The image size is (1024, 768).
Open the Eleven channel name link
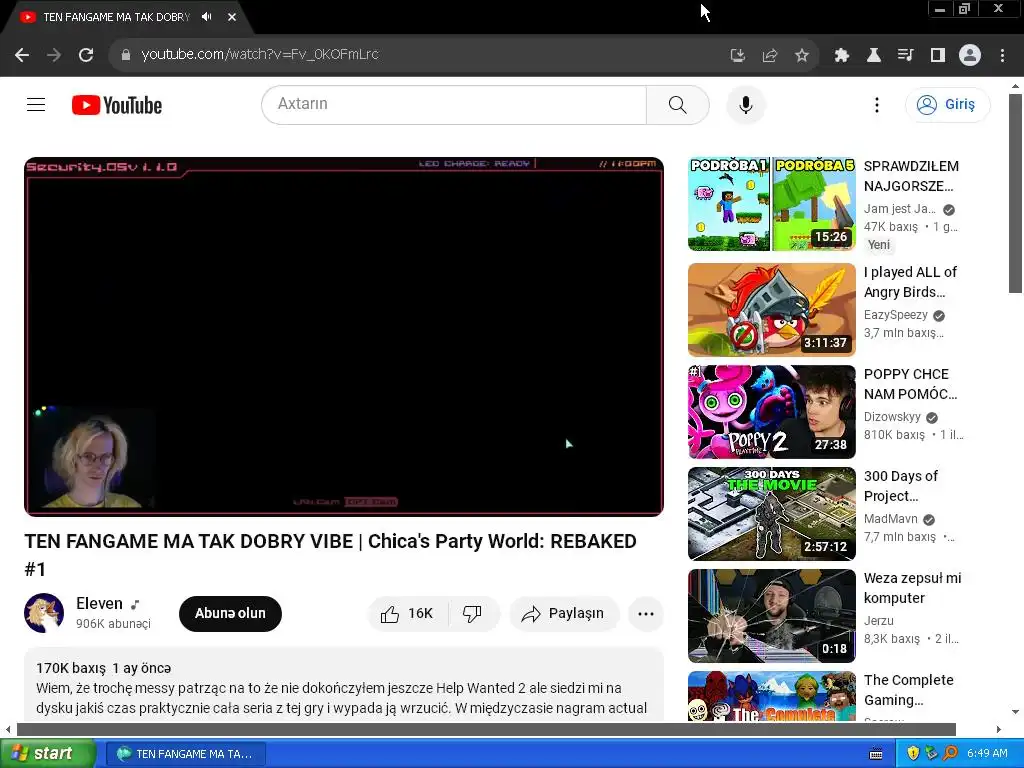[x=99, y=603]
